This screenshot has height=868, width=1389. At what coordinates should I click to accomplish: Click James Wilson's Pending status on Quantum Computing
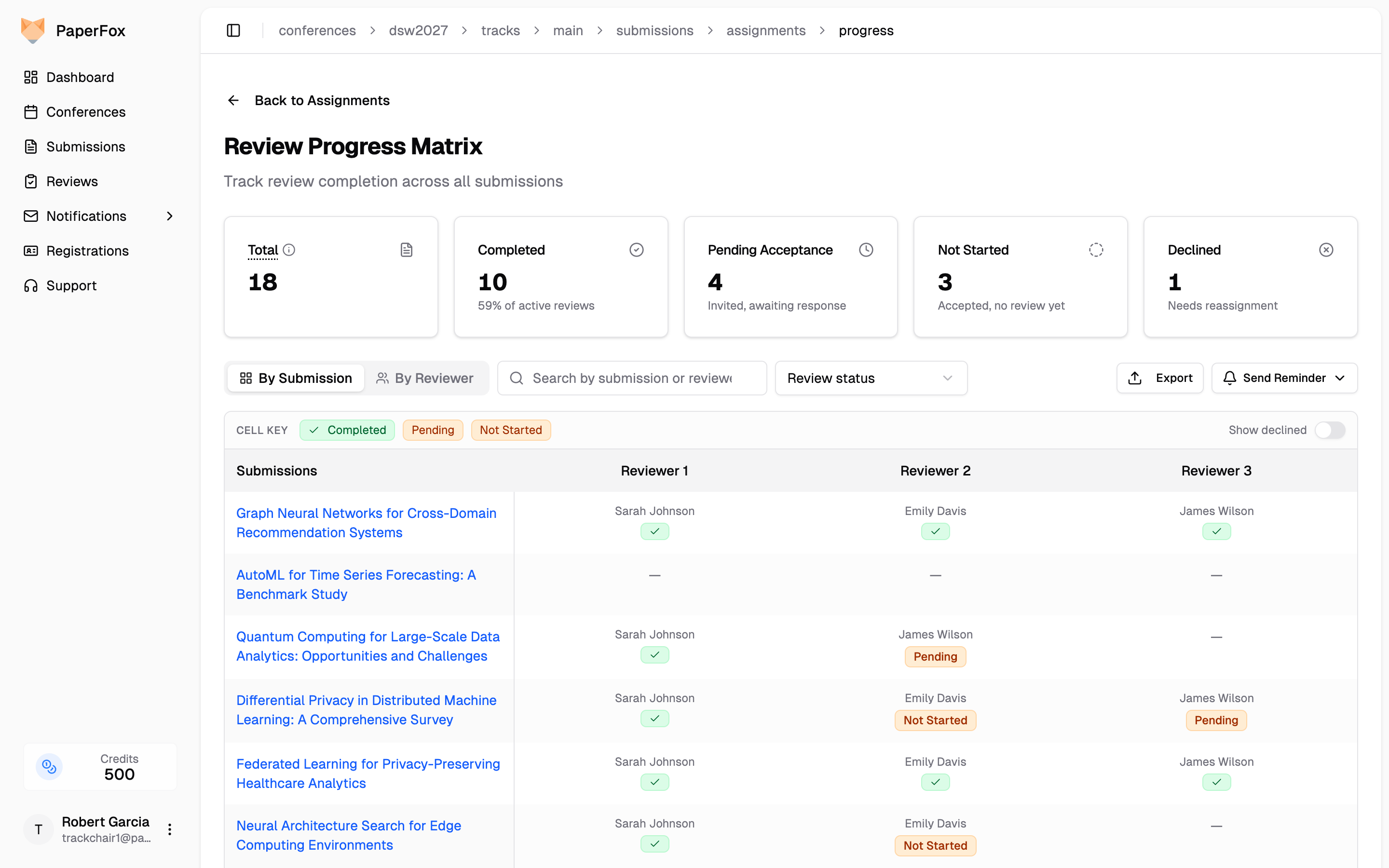pyautogui.click(x=935, y=656)
